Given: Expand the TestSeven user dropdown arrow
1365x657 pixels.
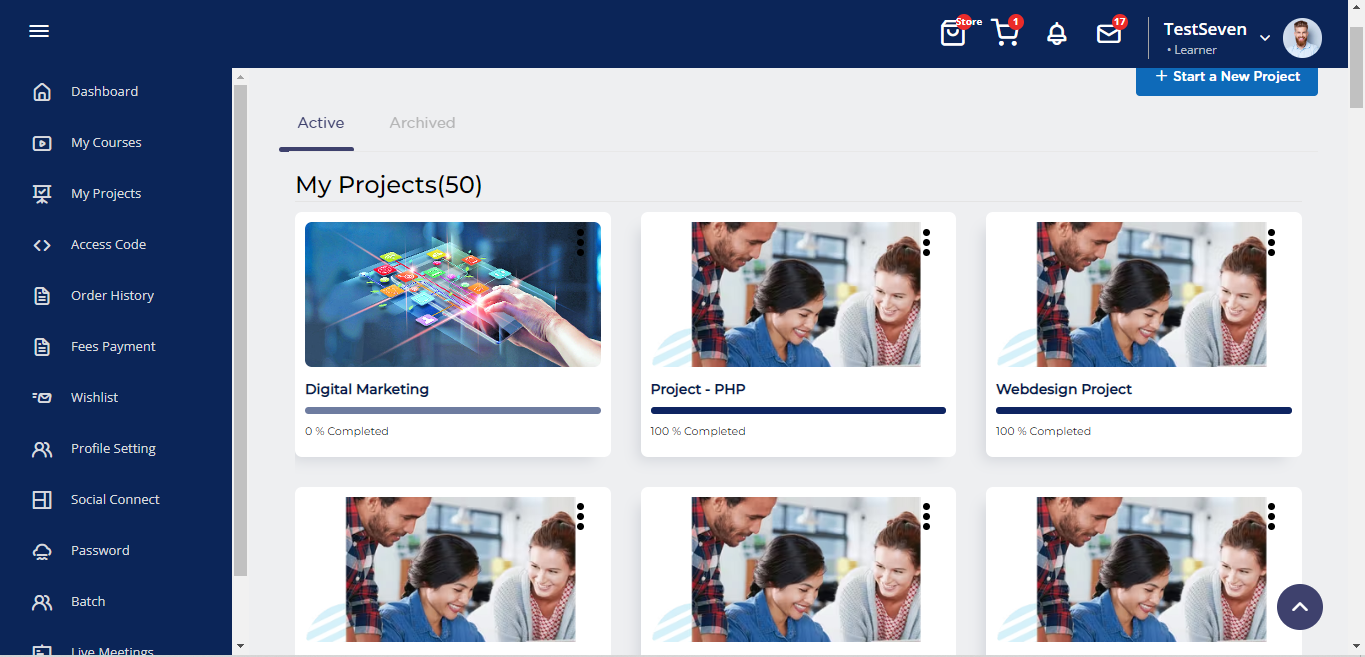Looking at the screenshot, I should (1265, 38).
